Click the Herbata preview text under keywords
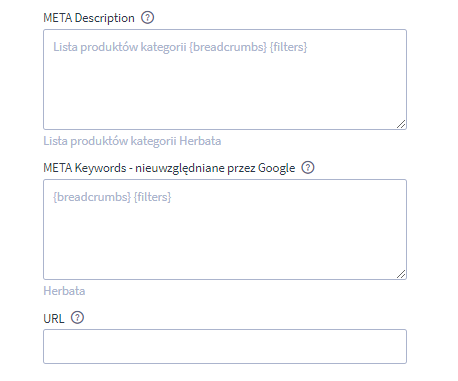This screenshot has height=381, width=458. point(64,291)
